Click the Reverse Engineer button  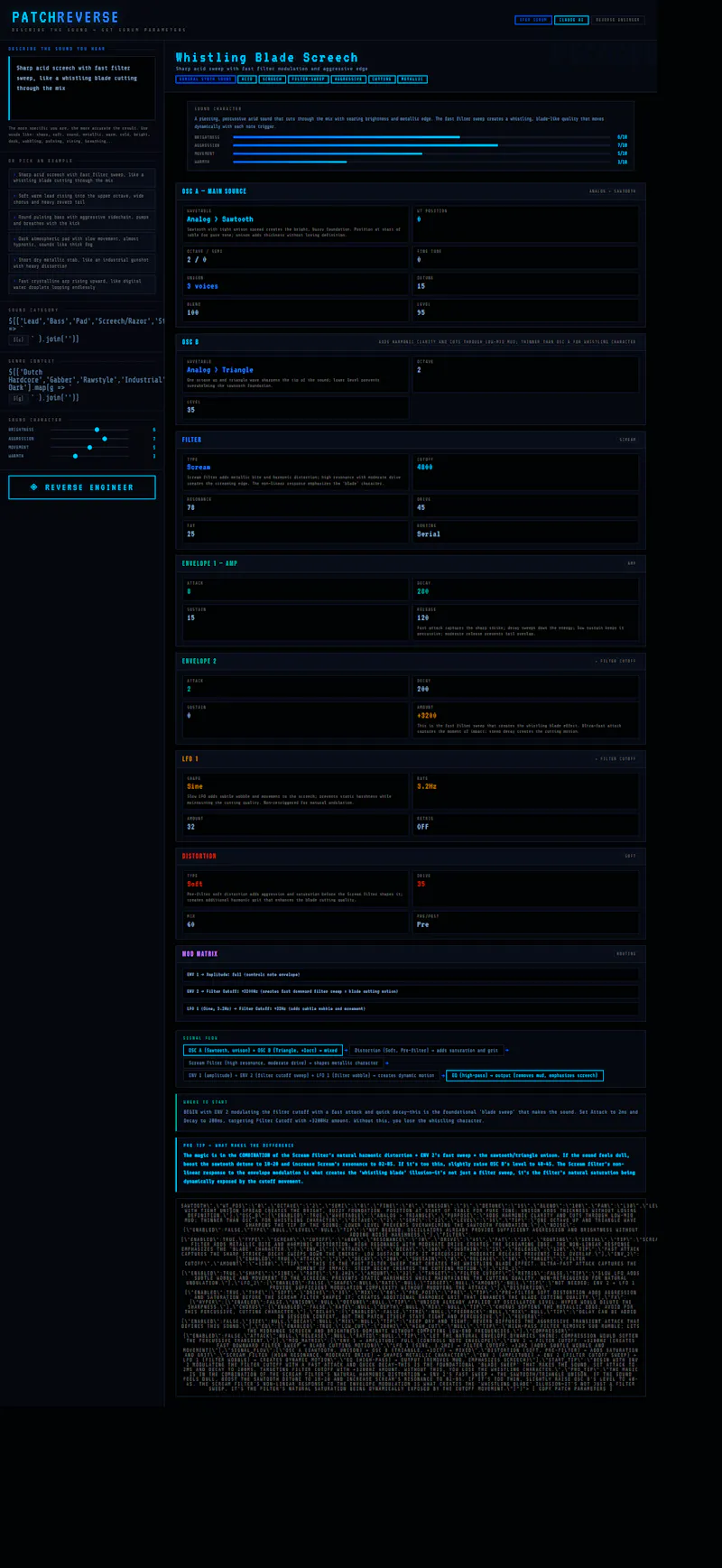point(82,487)
